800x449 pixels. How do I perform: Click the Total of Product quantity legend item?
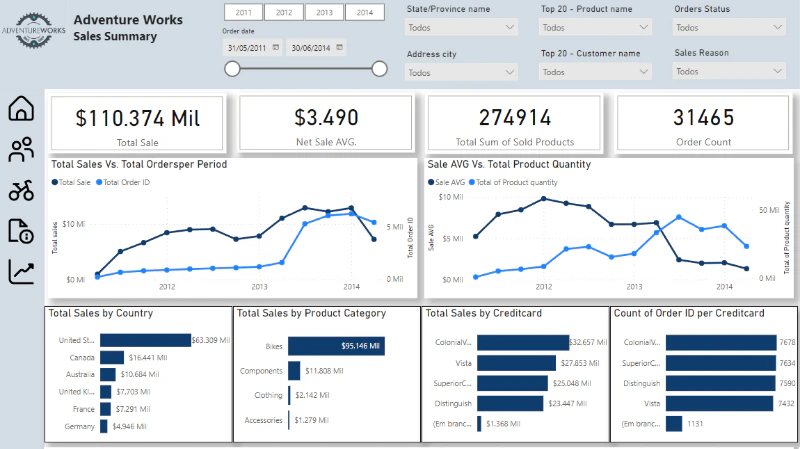513,182
